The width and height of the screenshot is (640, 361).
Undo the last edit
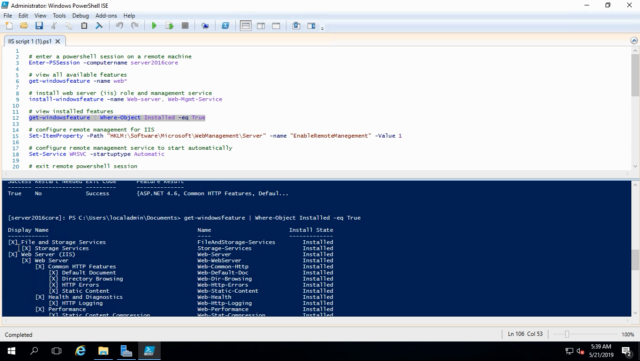[x=119, y=26]
